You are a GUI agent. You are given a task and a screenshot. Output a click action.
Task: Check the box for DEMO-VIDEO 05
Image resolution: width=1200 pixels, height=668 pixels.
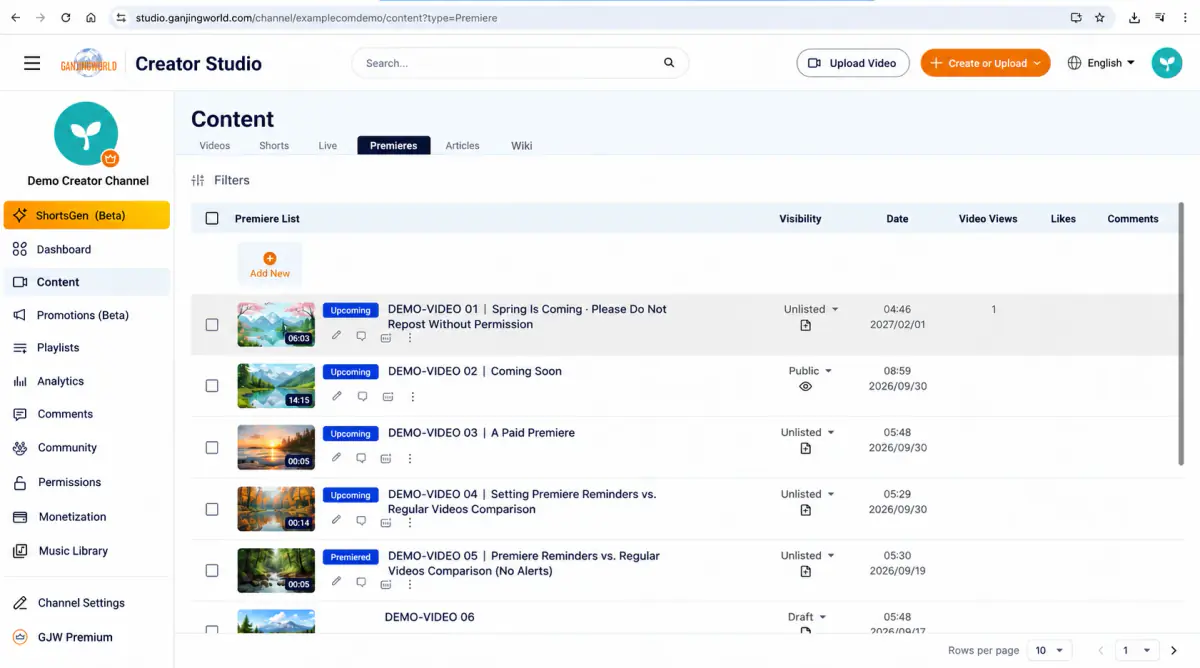point(212,570)
